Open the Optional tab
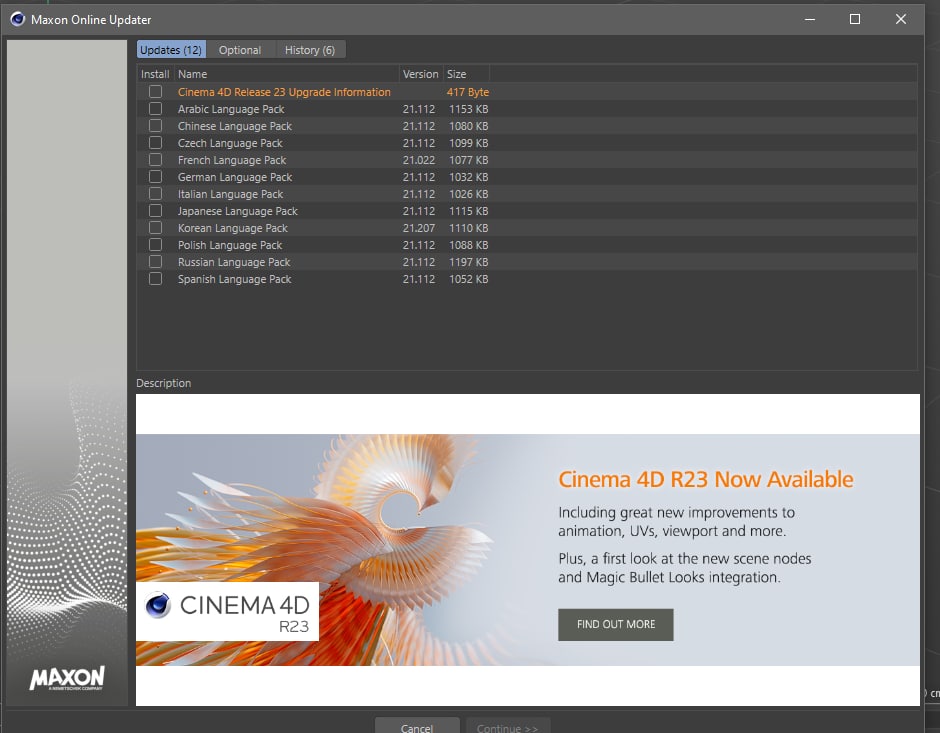Image resolution: width=940 pixels, height=733 pixels. pyautogui.click(x=240, y=50)
